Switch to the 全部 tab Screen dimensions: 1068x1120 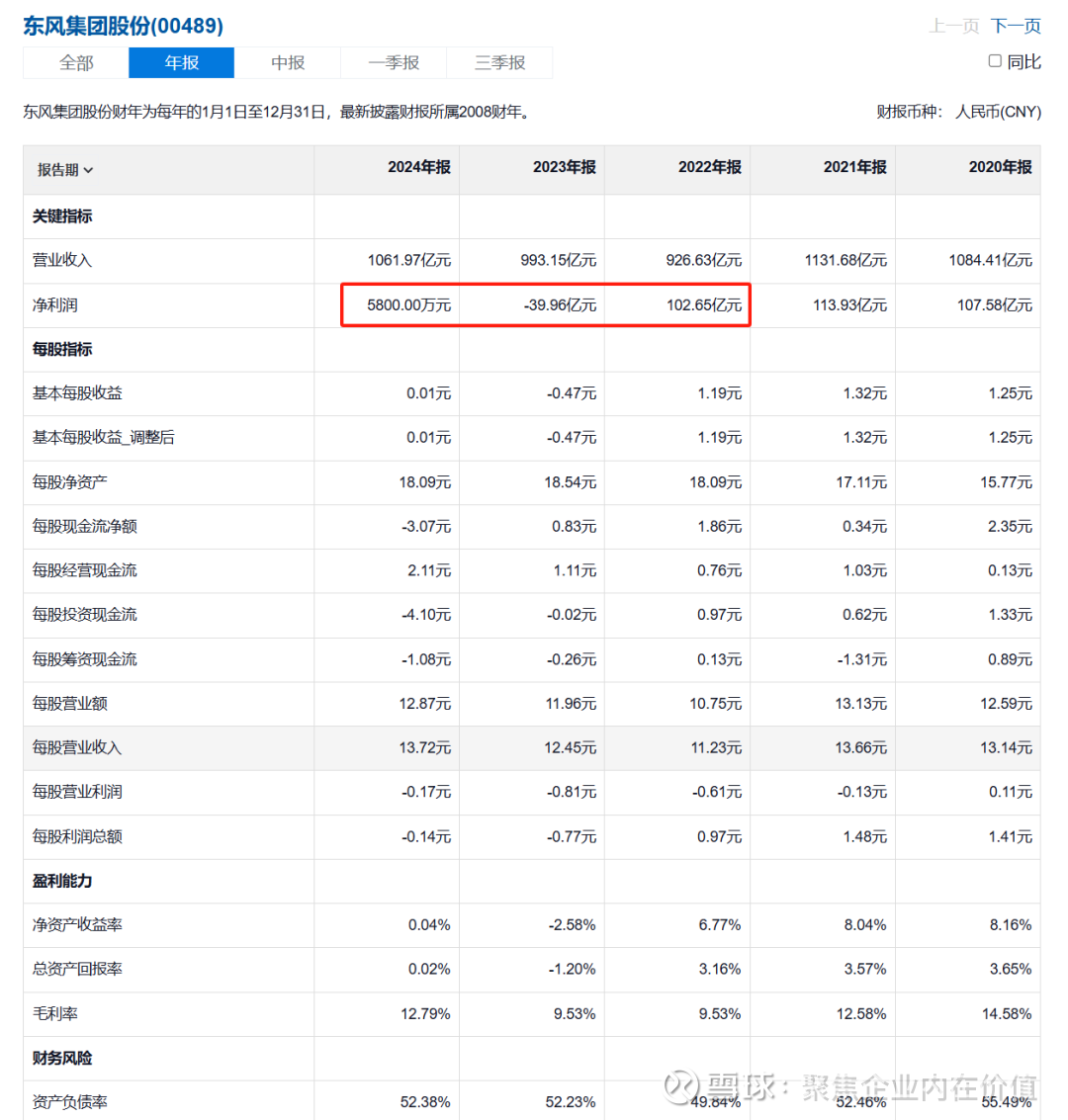click(x=76, y=63)
